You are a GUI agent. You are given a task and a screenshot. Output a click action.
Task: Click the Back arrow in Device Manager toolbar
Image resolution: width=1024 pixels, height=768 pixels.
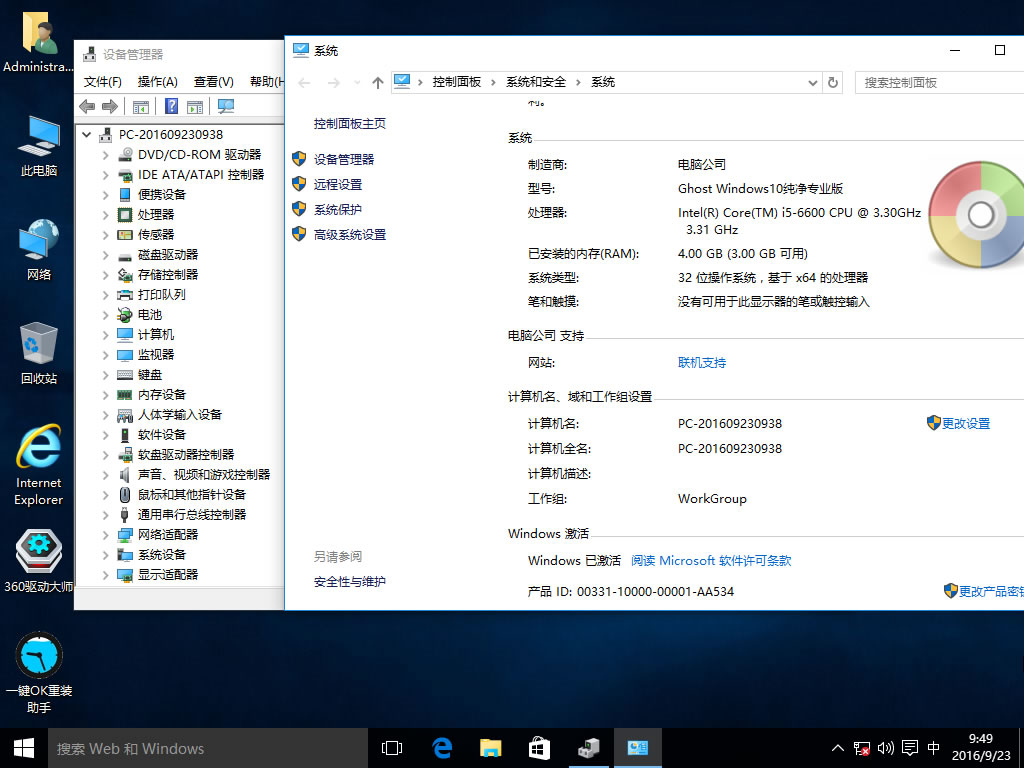point(88,107)
